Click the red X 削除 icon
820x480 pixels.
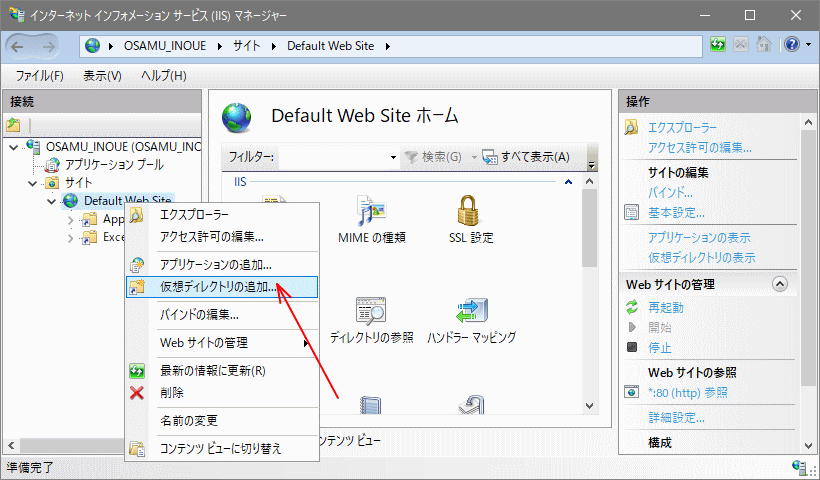[x=137, y=393]
